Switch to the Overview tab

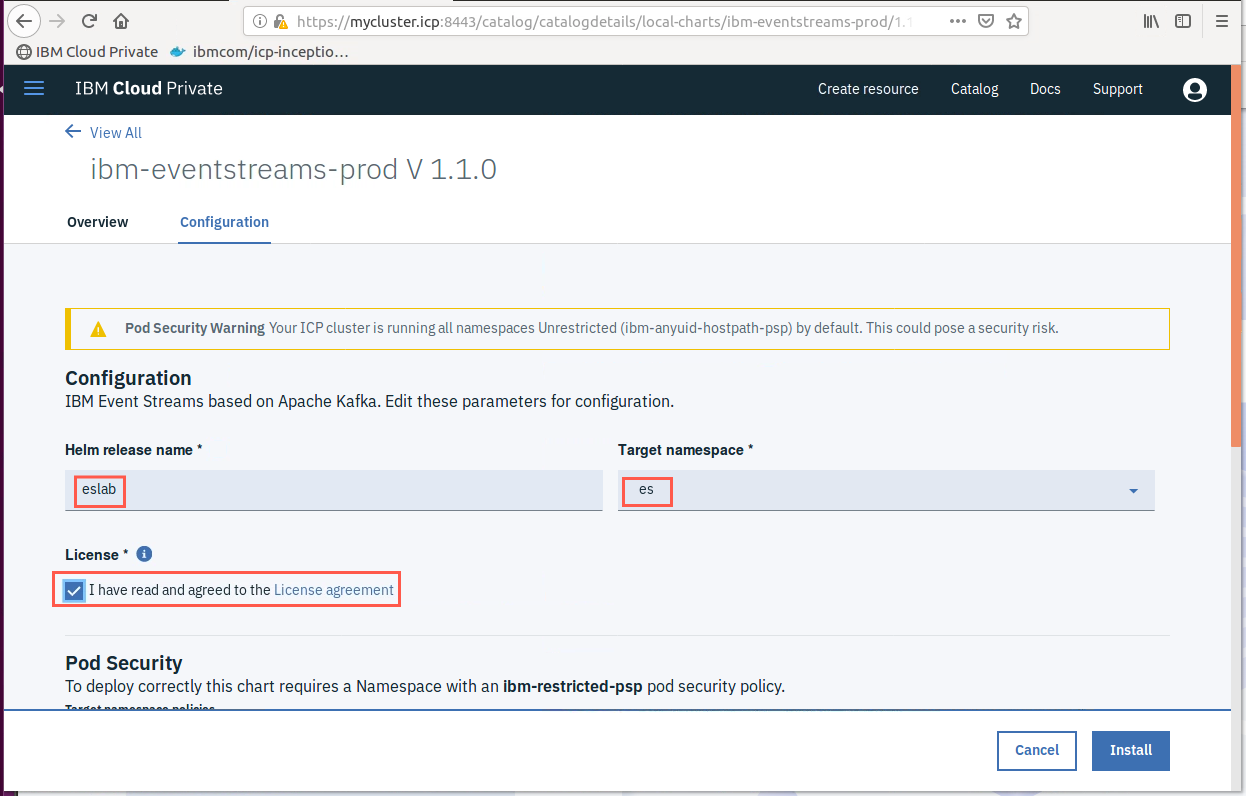97,222
